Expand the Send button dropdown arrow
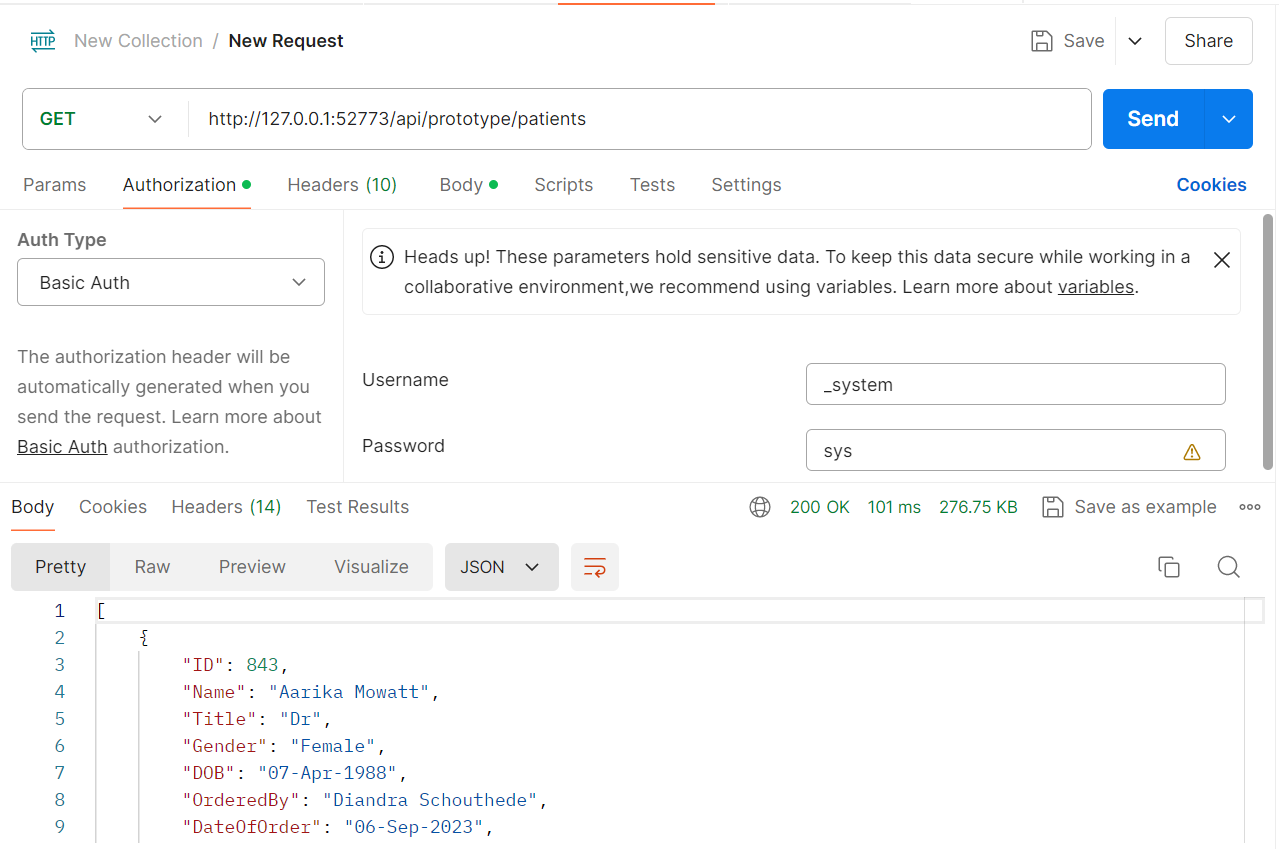 click(x=1229, y=119)
